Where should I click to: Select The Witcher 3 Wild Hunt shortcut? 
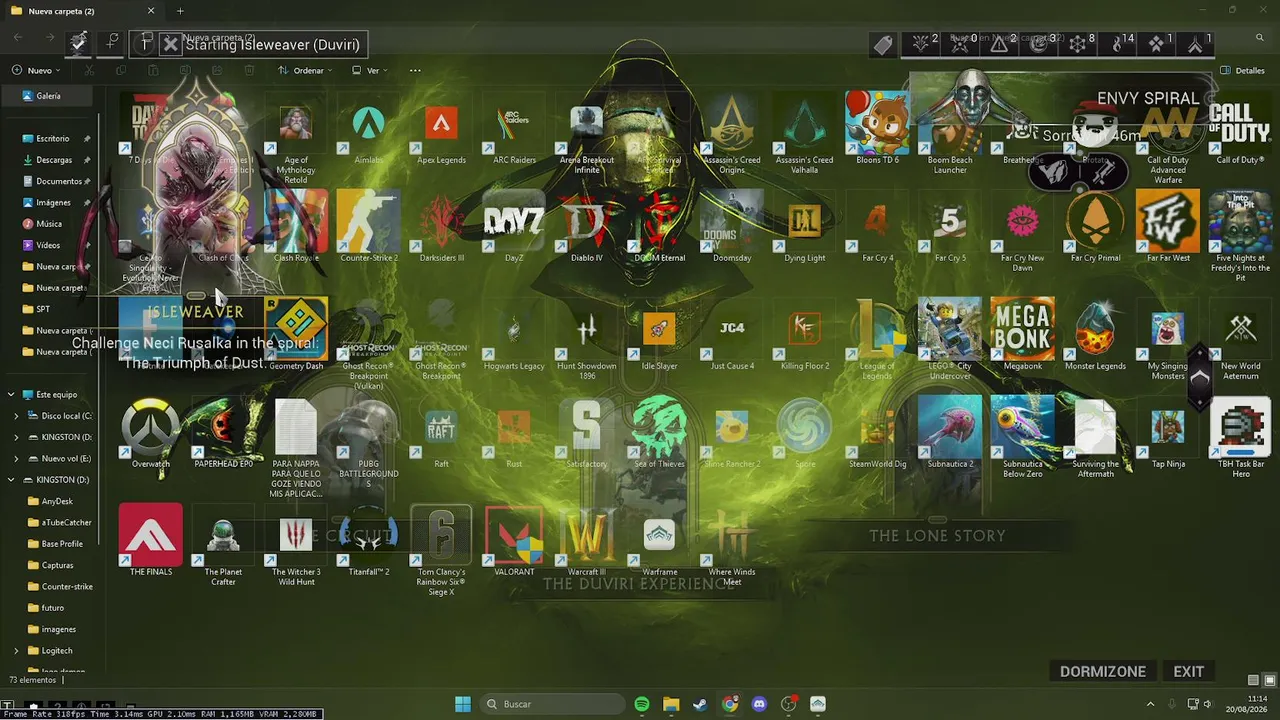[x=296, y=546]
